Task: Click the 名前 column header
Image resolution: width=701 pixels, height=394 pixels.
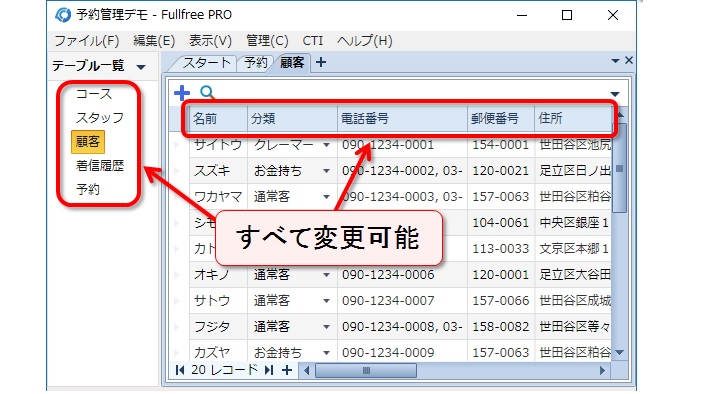Action: [218, 119]
